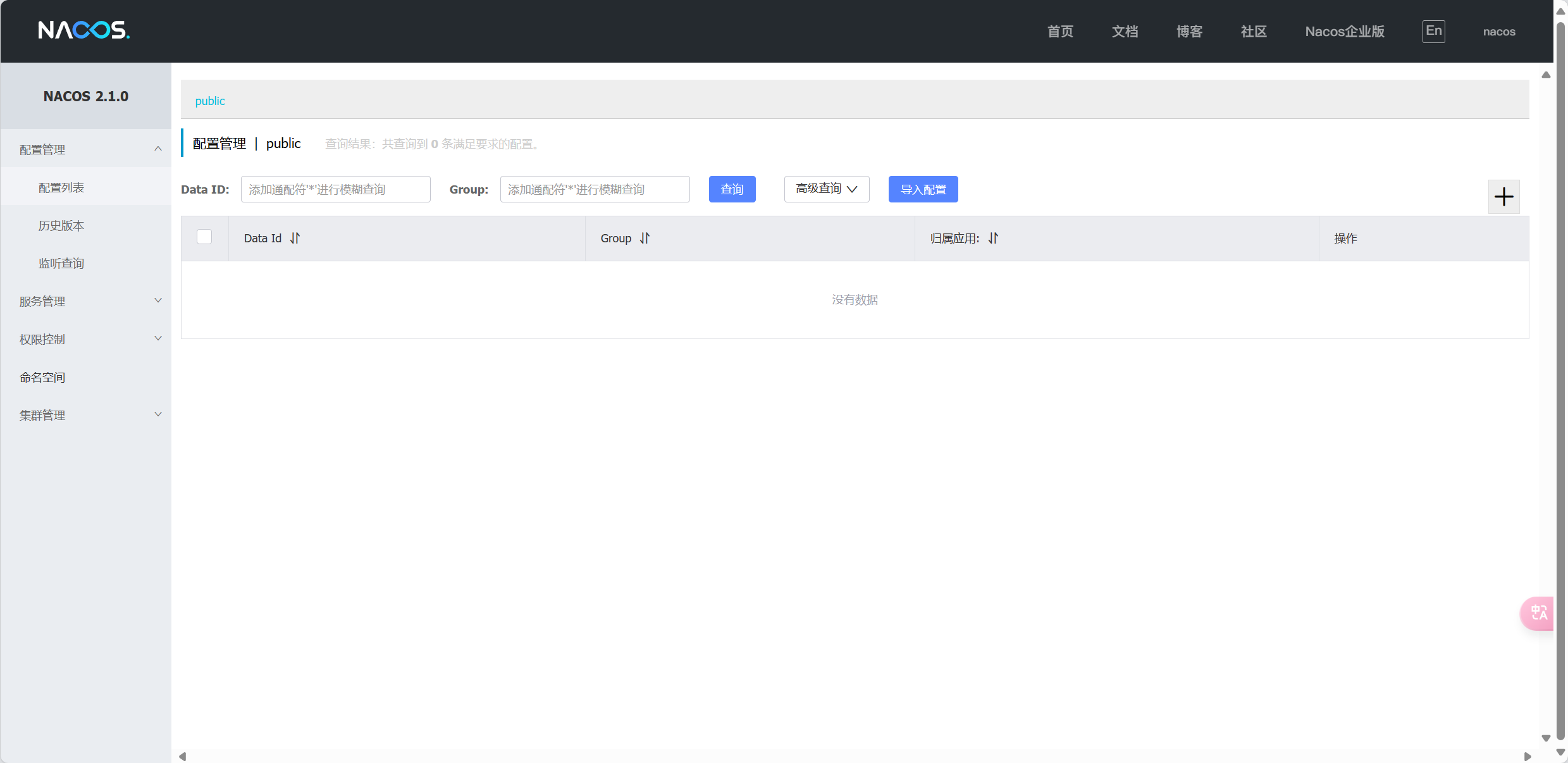This screenshot has height=763, width=1568.
Task: Click the blue 查询 search button
Action: [732, 189]
